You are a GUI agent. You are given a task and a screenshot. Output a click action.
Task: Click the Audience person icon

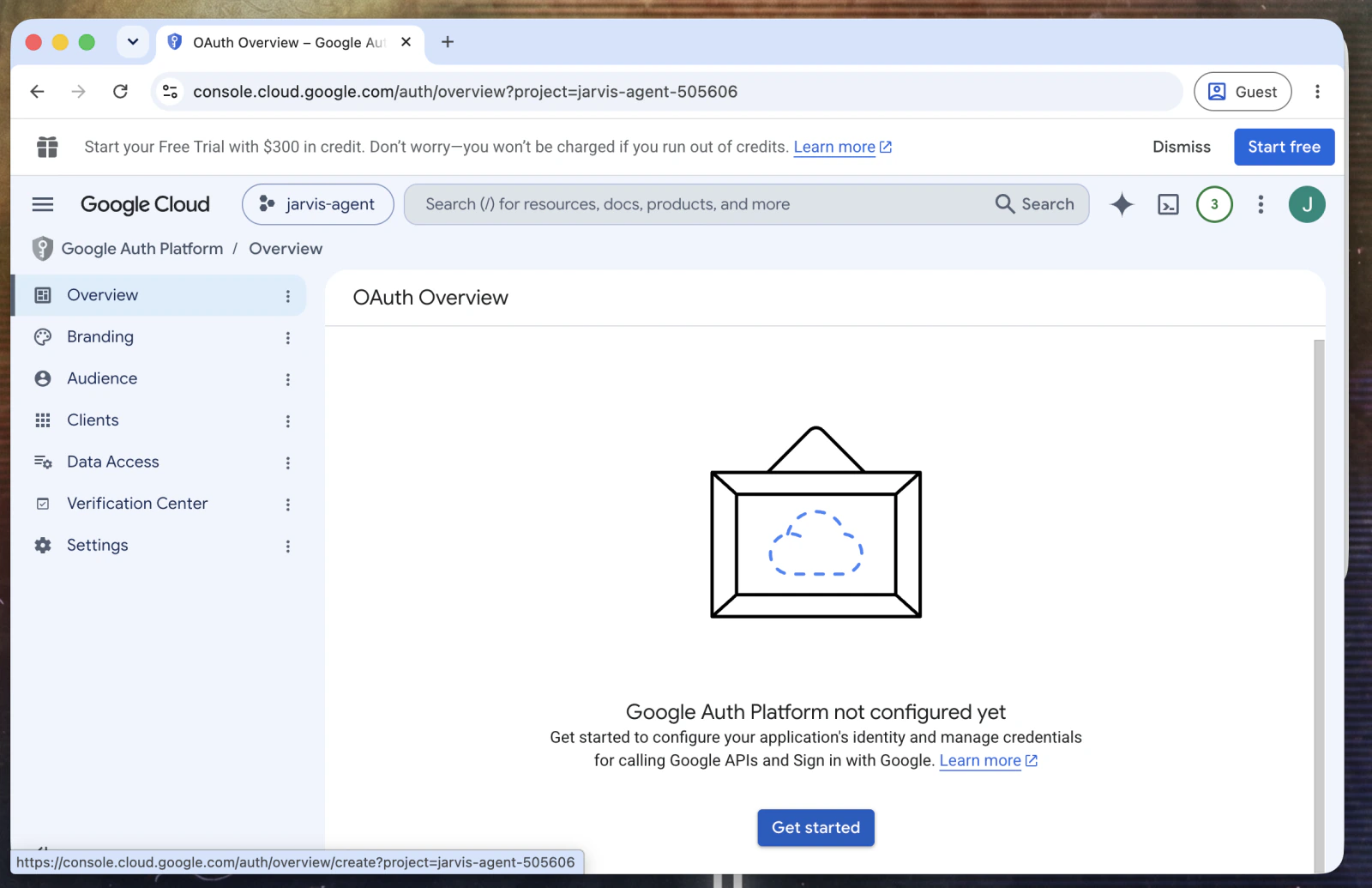click(x=43, y=378)
